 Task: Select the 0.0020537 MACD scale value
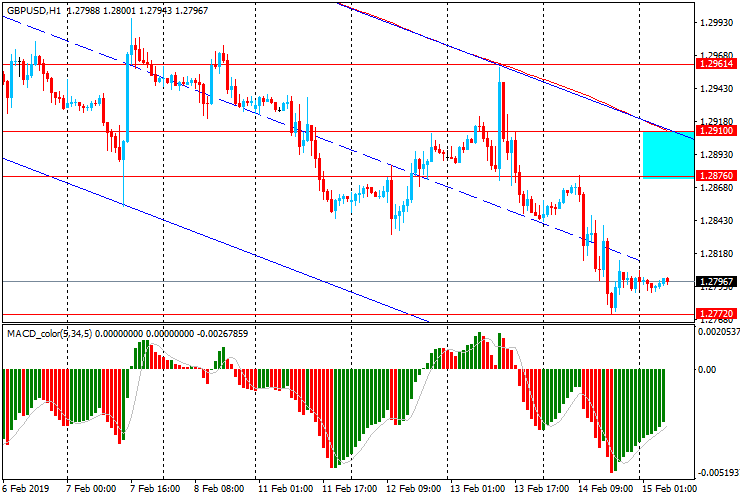pos(716,331)
